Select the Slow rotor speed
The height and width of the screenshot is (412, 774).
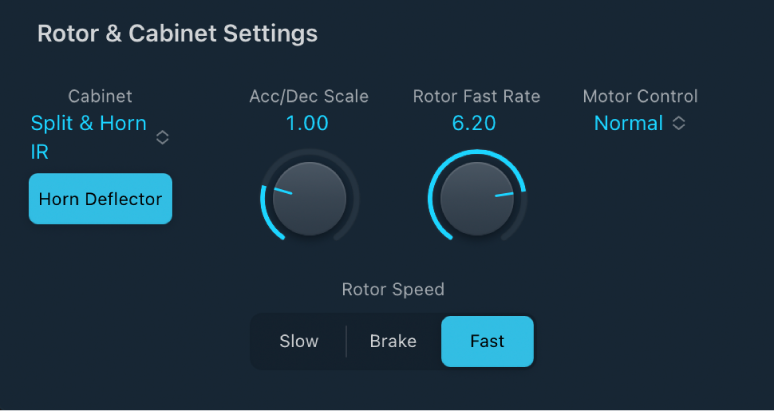299,341
